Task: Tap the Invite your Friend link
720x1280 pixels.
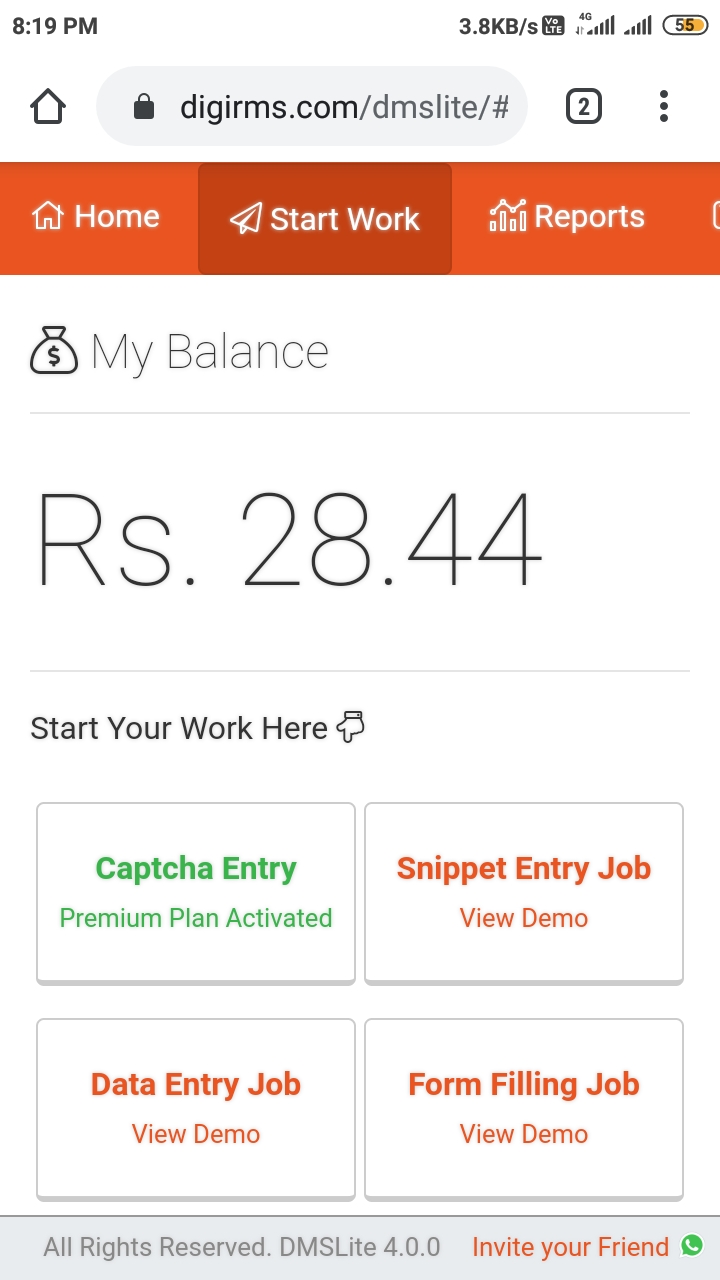Action: coord(570,1247)
